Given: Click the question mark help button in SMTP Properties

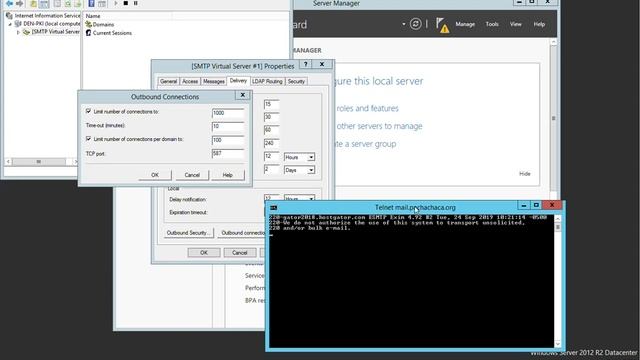Looking at the screenshot, I should click(x=305, y=64).
